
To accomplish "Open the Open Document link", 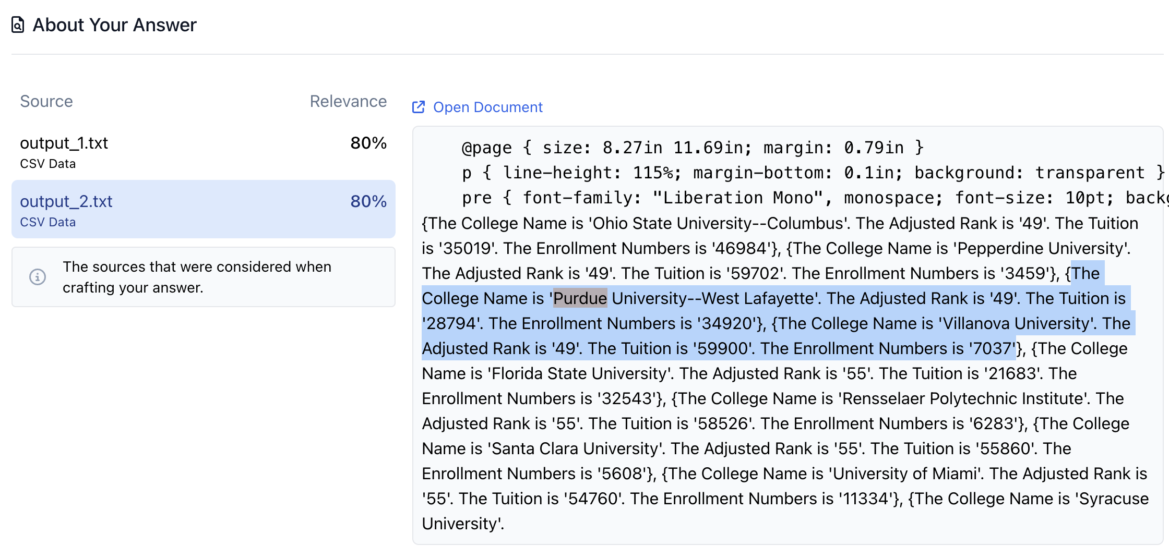I will [x=487, y=107].
